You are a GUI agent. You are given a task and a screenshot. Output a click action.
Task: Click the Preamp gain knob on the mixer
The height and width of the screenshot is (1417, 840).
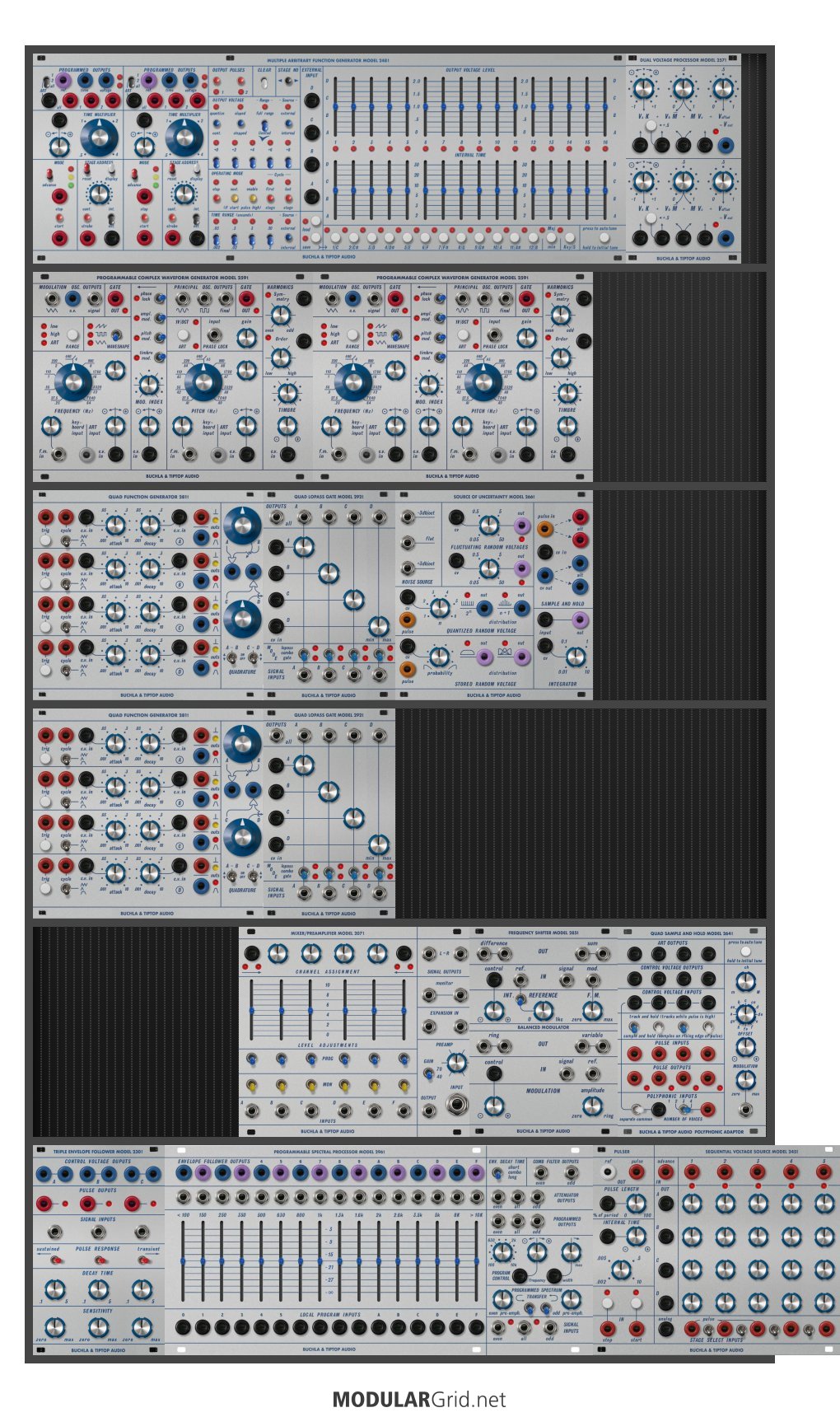point(457,1062)
